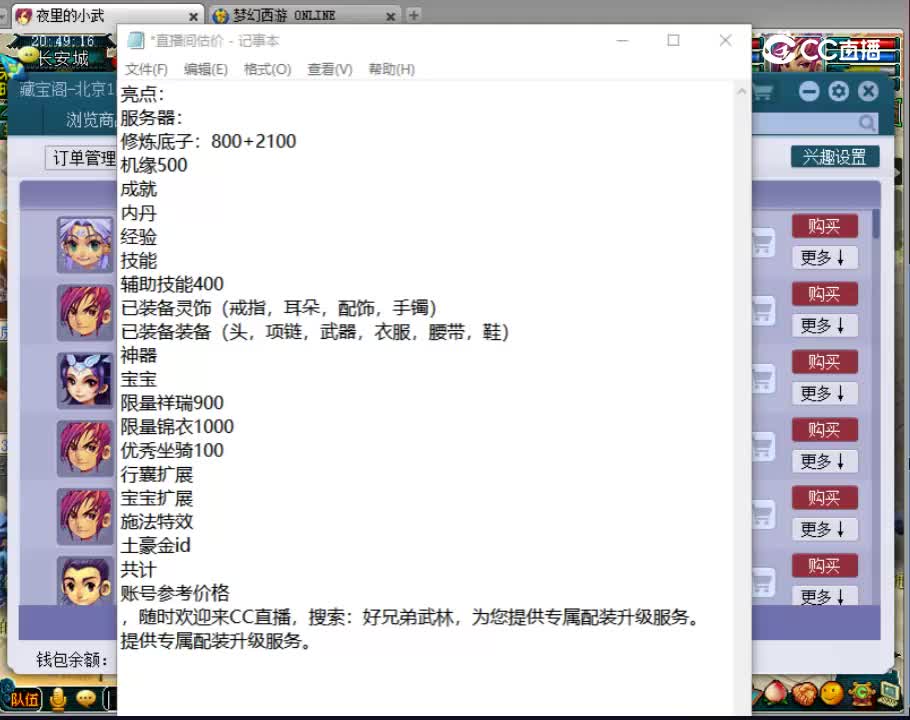
Task: Click the yellow smiley beside 长安城
Action: click(27, 55)
